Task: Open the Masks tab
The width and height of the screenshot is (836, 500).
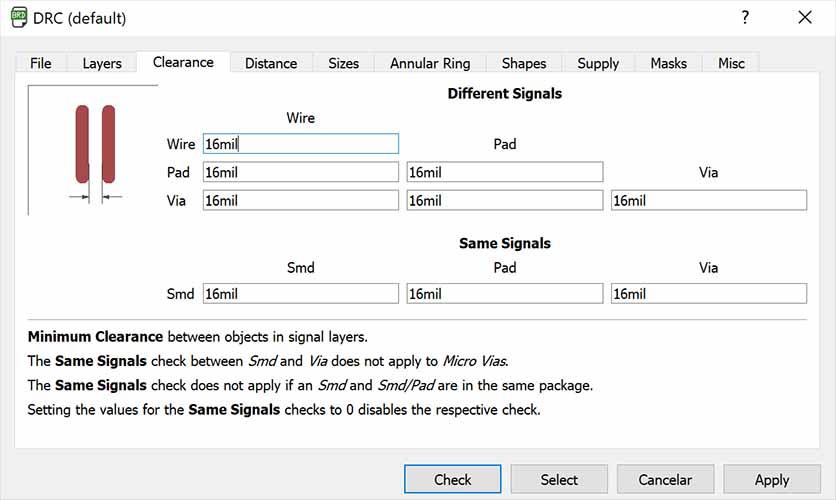Action: click(x=668, y=63)
